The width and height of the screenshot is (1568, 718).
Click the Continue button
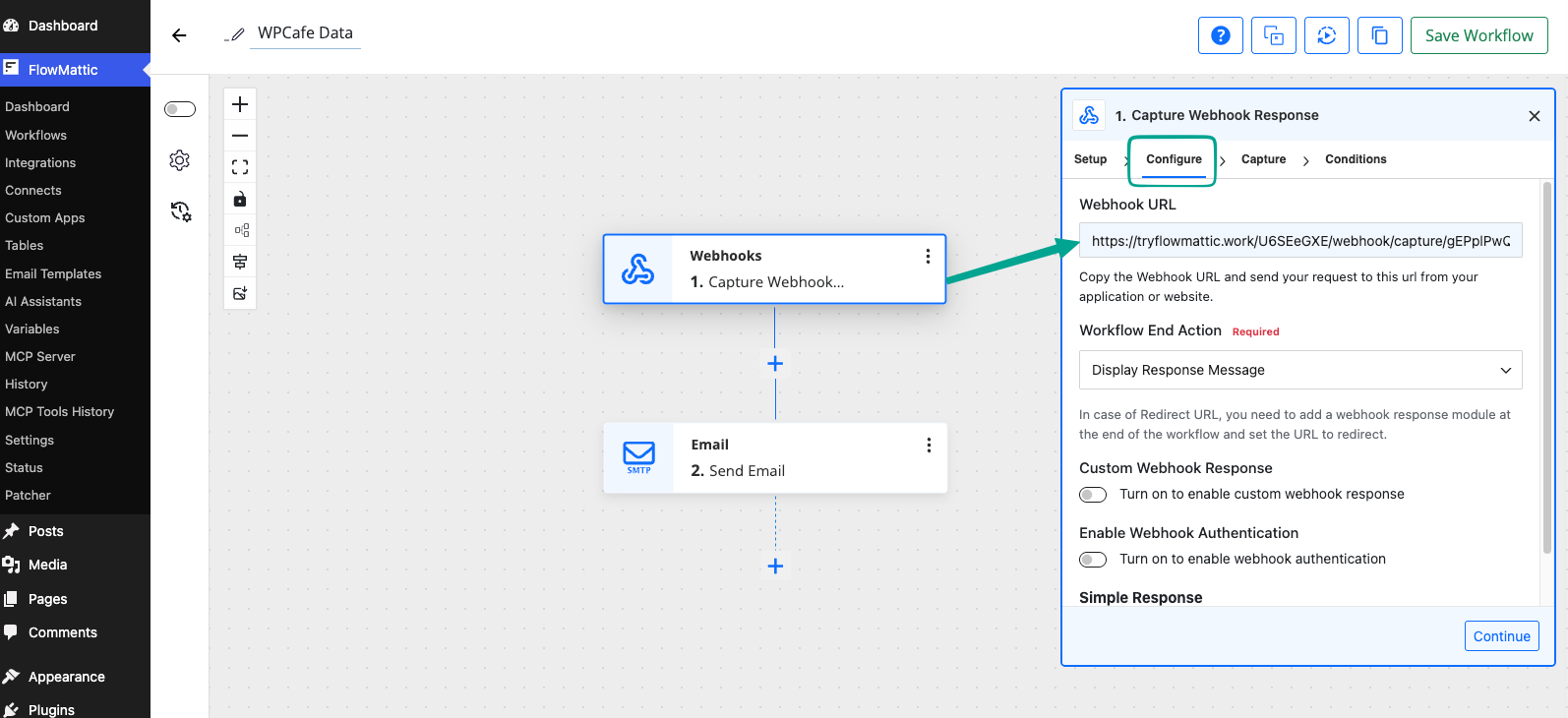(1501, 636)
